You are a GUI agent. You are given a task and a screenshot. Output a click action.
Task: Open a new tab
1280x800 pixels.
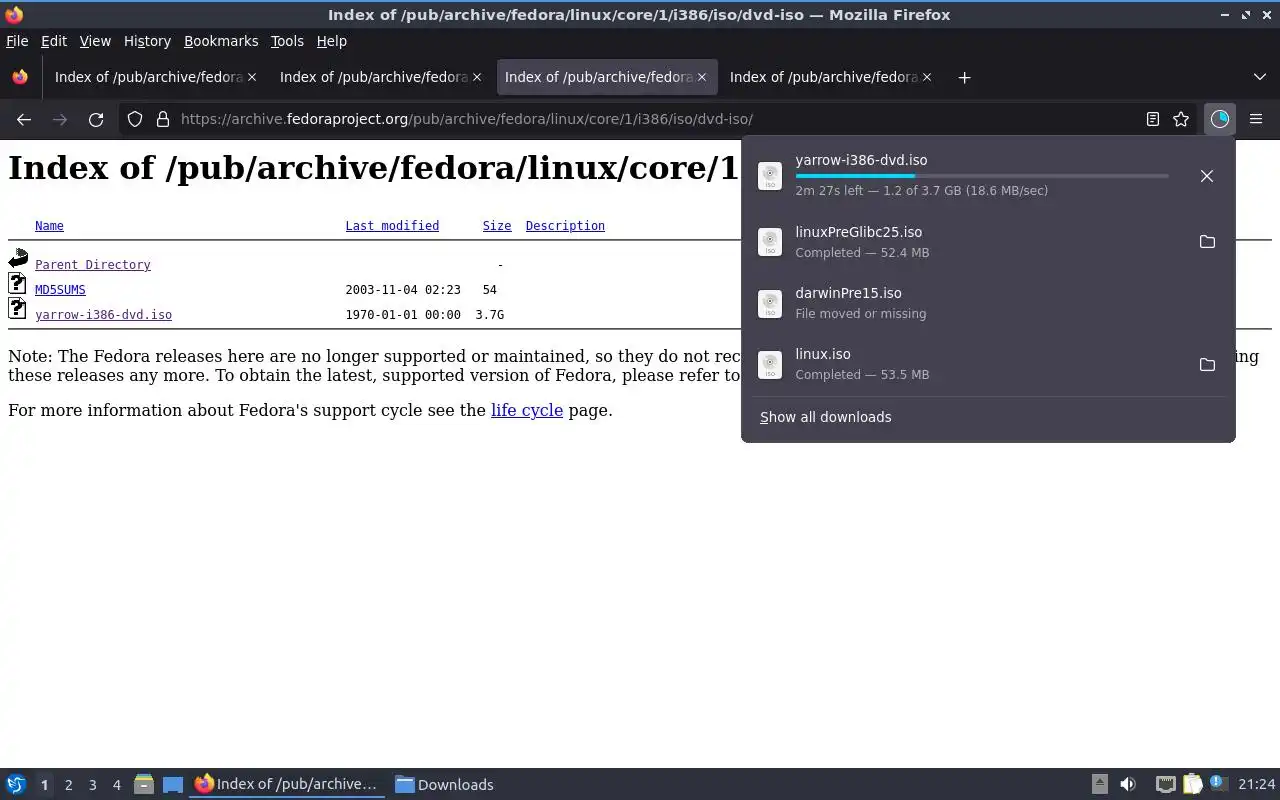click(964, 77)
